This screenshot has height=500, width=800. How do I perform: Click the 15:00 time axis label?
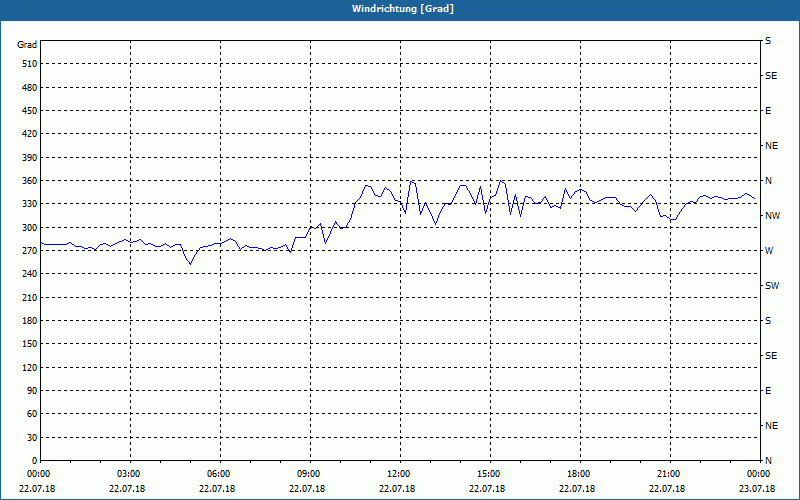click(490, 474)
